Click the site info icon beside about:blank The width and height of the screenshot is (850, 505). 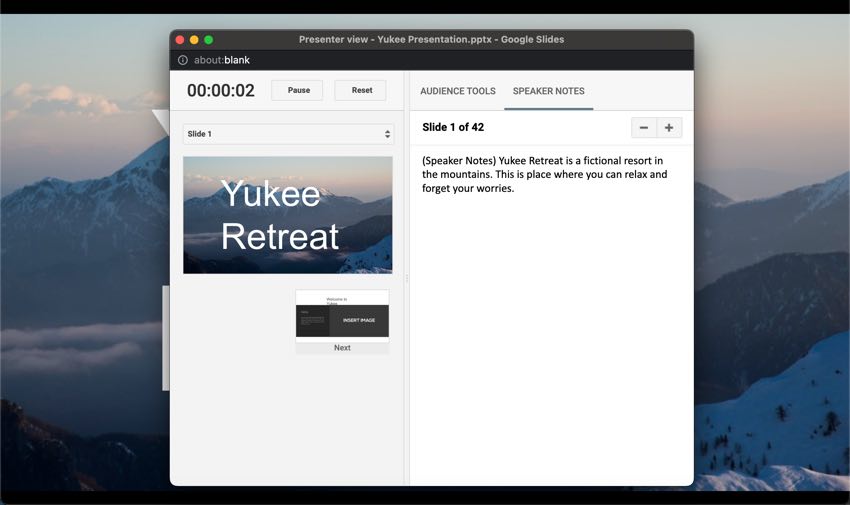[x=183, y=60]
